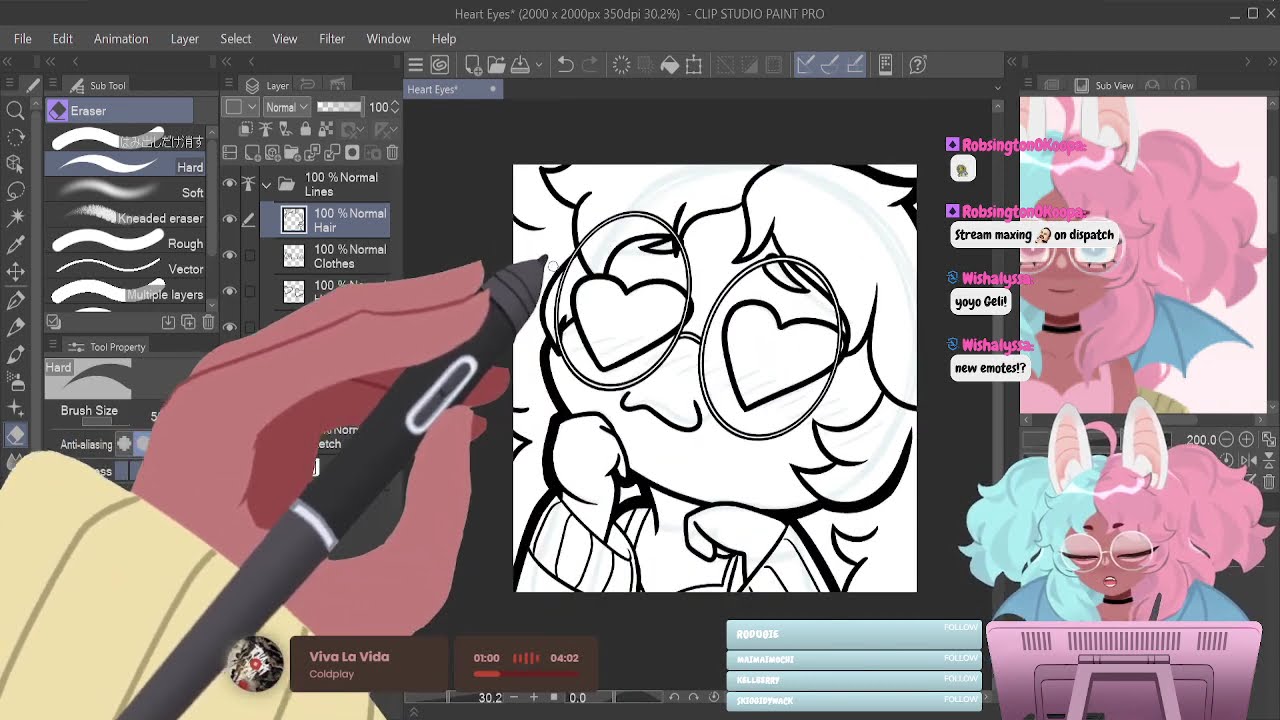Open the smartphone connection icon

(x=885, y=65)
